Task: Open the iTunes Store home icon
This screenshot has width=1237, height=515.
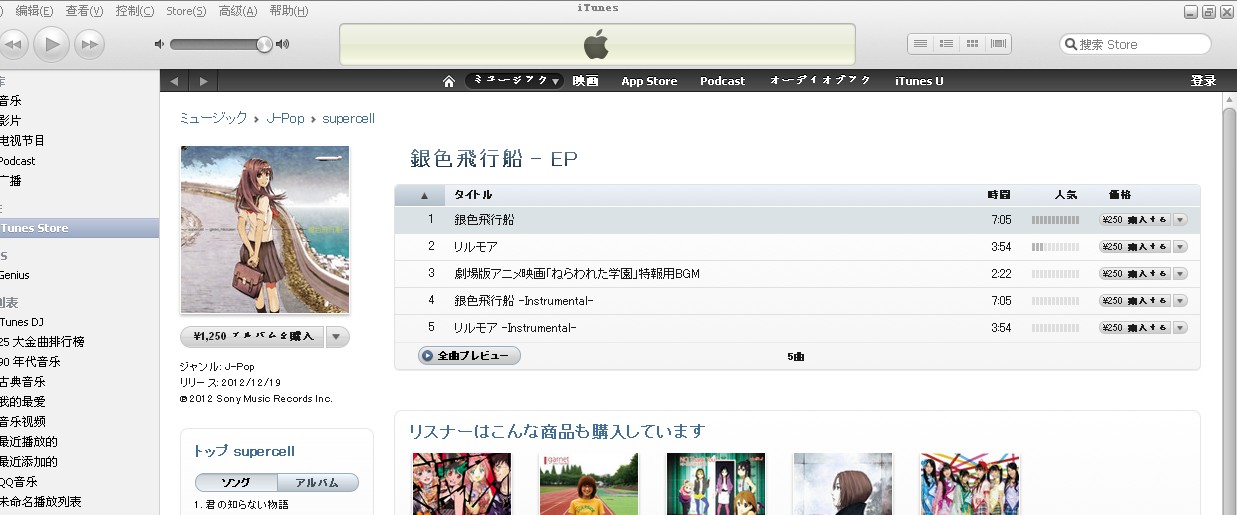Action: tap(449, 81)
